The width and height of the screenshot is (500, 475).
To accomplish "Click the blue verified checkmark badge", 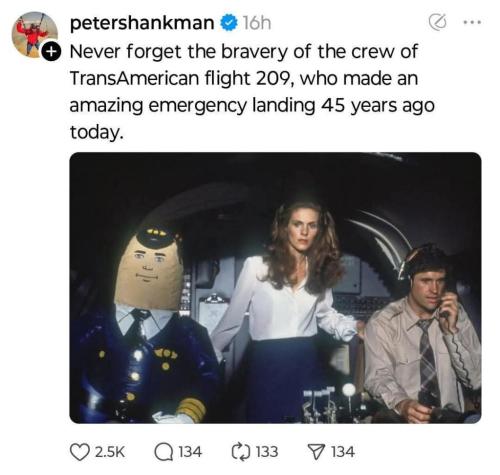I will (228, 23).
